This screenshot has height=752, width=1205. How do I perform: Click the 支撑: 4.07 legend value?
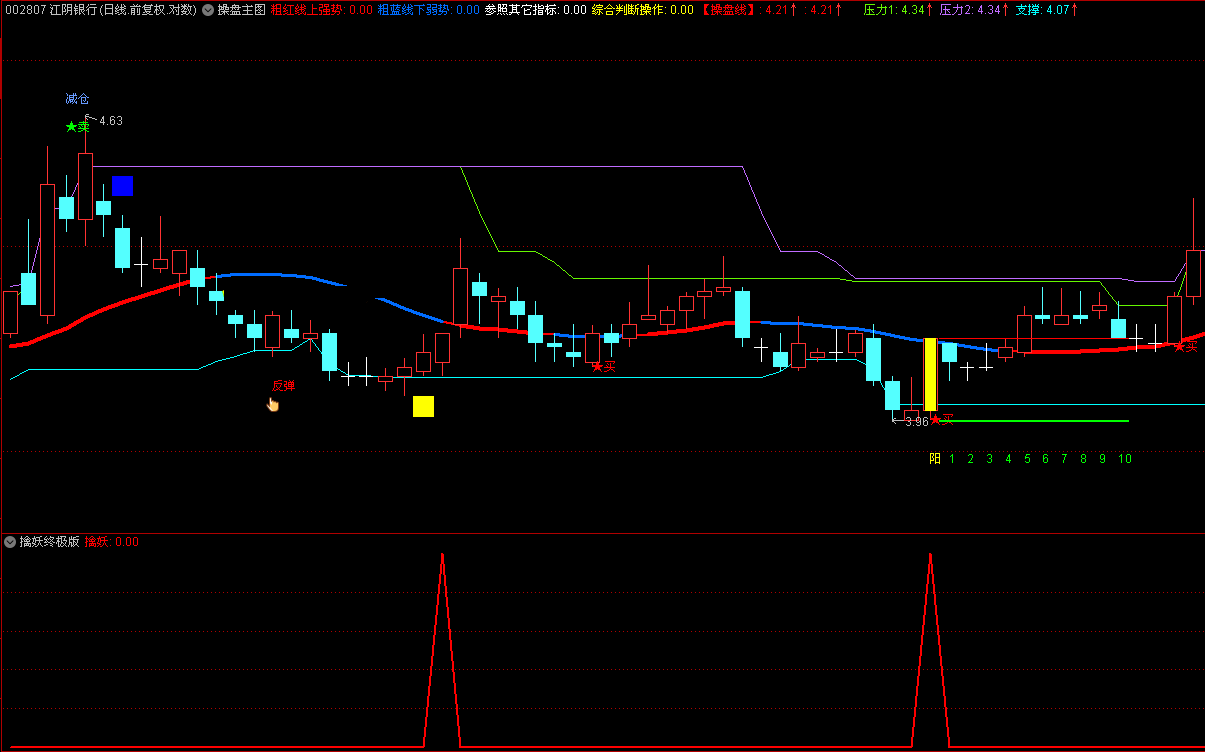coord(1047,10)
